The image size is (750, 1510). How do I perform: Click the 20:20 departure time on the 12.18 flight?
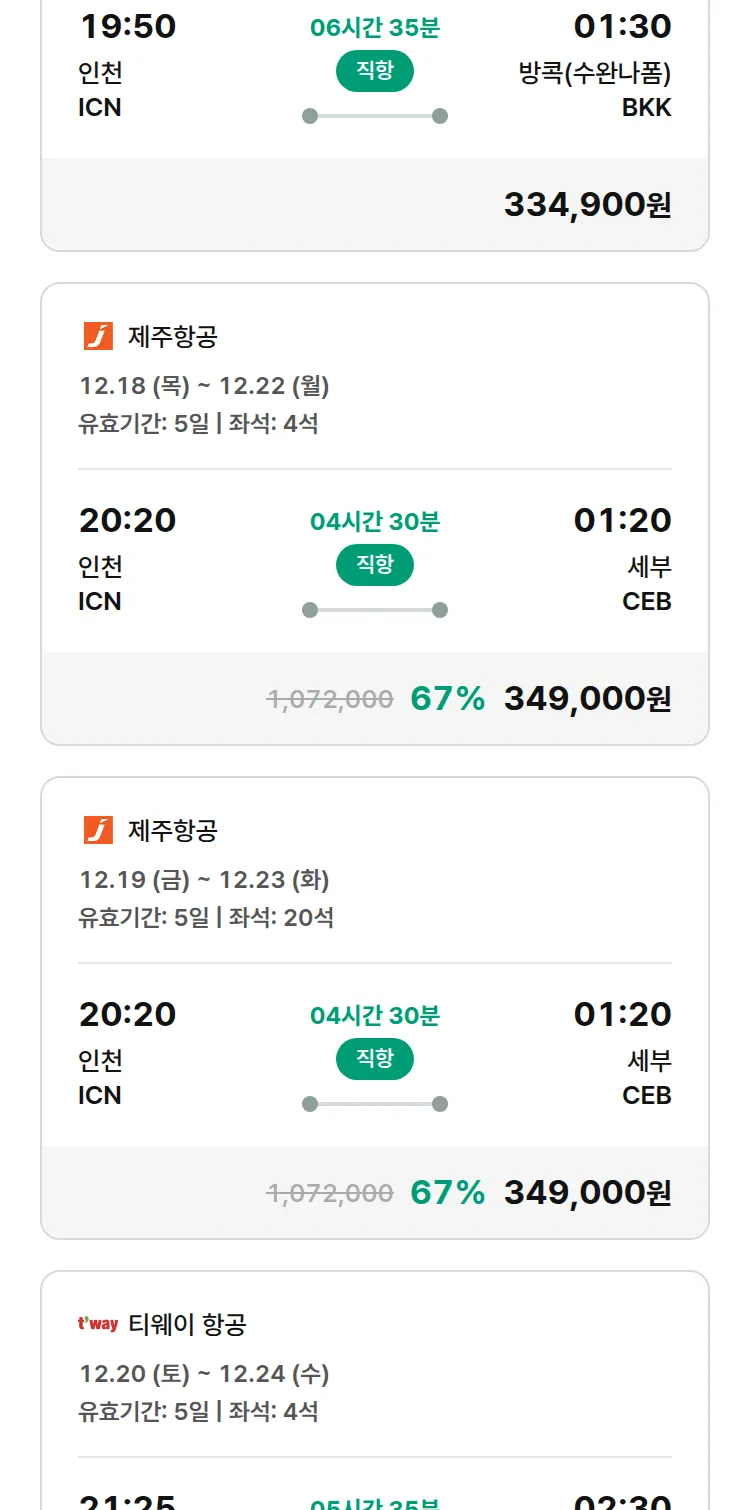click(x=127, y=520)
